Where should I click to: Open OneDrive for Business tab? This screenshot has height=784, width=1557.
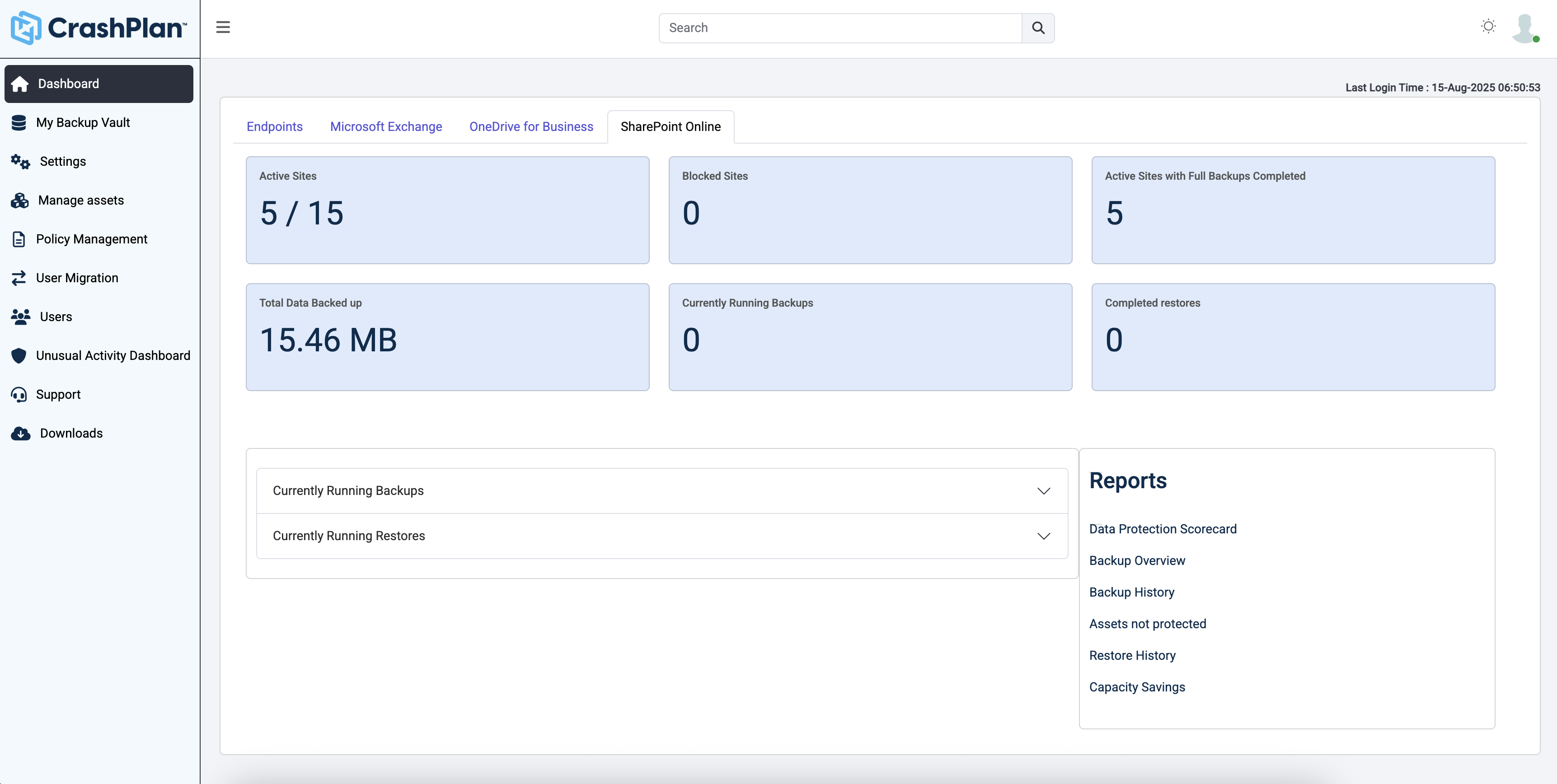531,127
